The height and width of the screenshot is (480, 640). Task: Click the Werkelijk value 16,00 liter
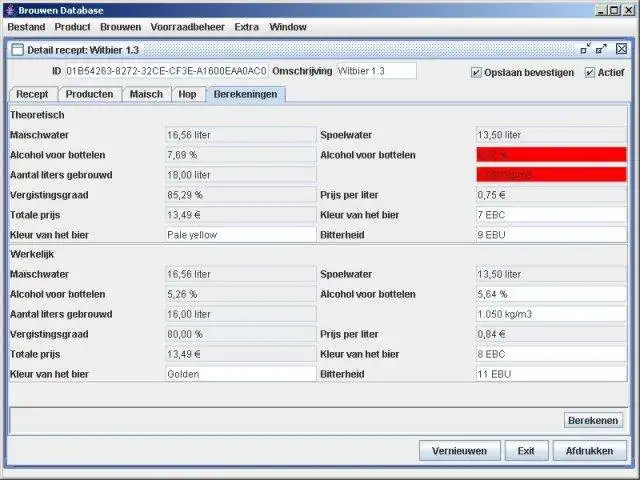[240, 314]
